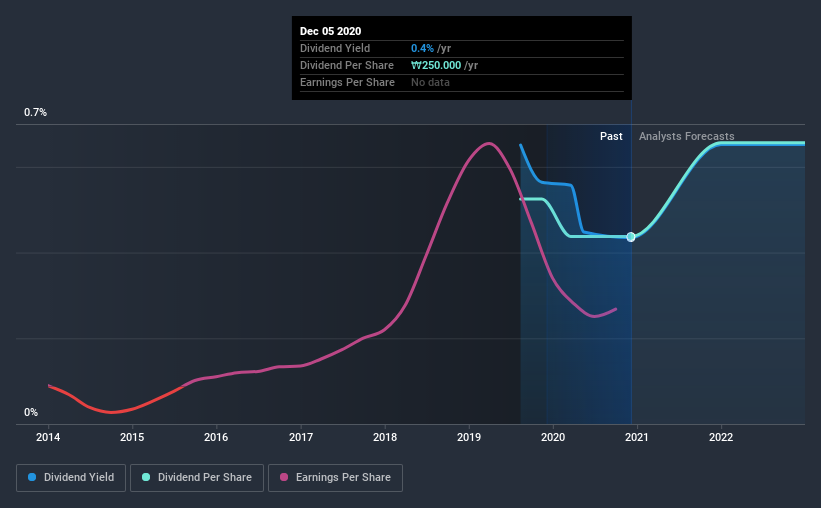
Task: Select the 2020 x-axis label
Action: [x=553, y=437]
